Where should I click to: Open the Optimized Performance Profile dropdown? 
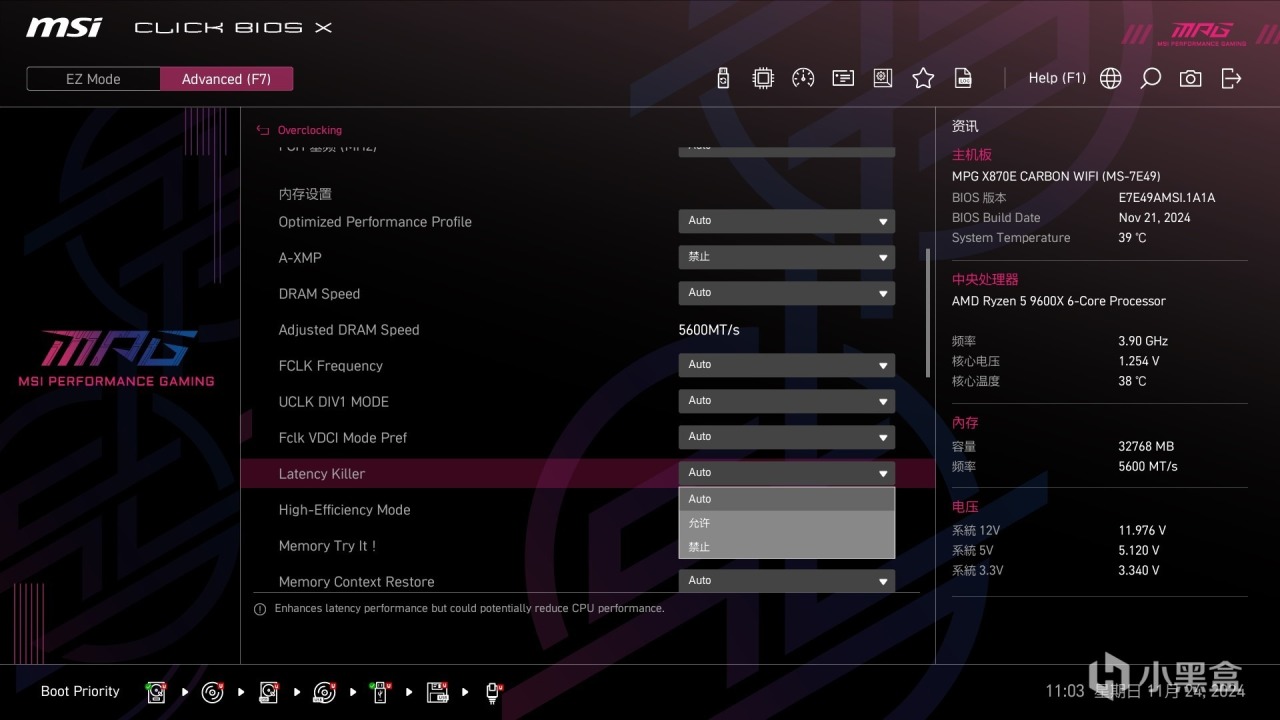point(787,221)
